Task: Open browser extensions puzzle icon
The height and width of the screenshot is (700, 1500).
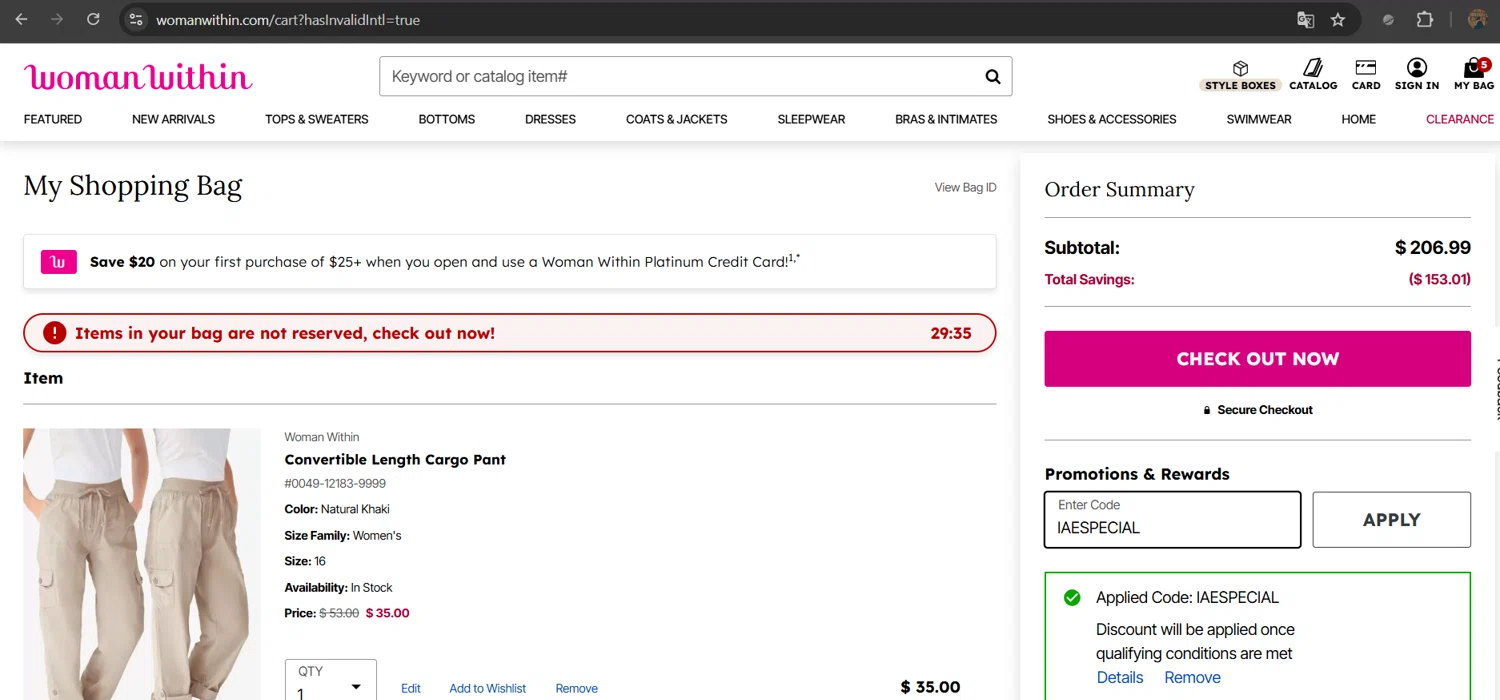Action: click(x=1425, y=20)
